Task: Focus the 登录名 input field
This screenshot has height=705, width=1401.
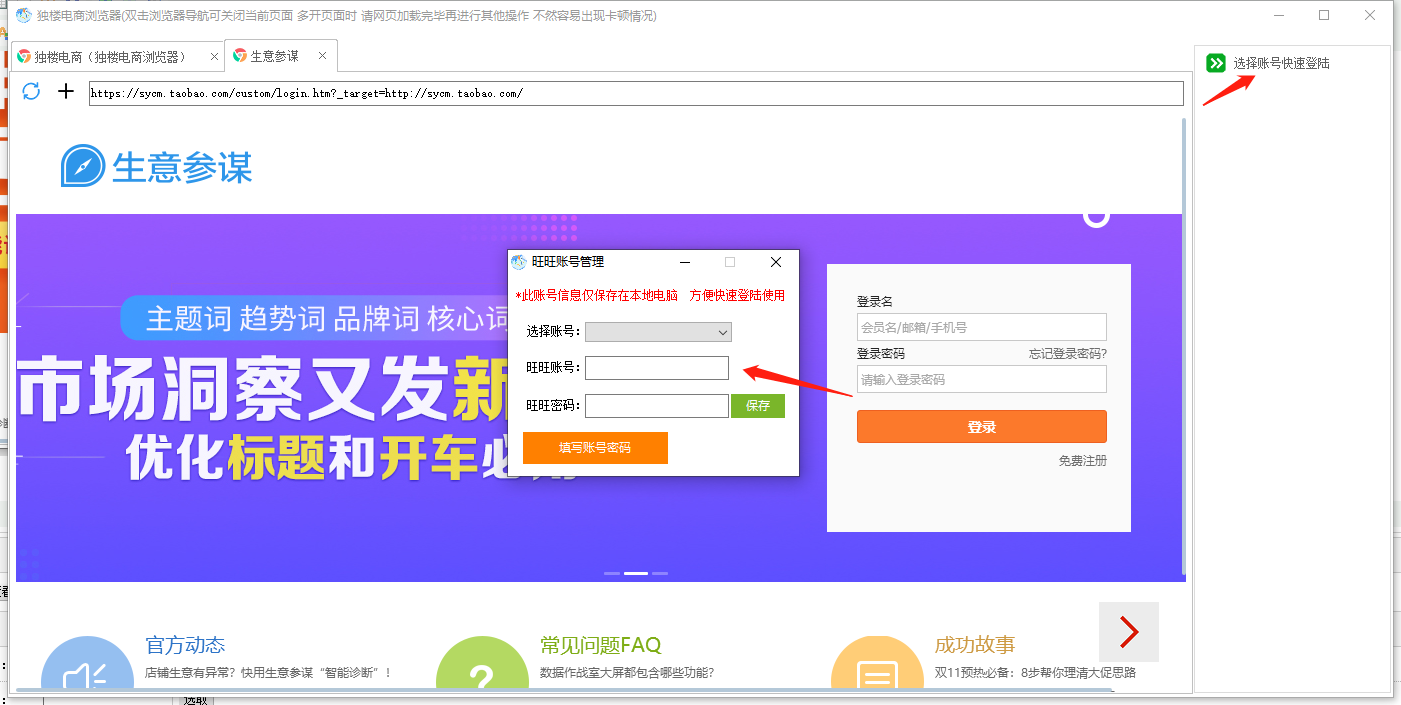Action: pyautogui.click(x=981, y=327)
